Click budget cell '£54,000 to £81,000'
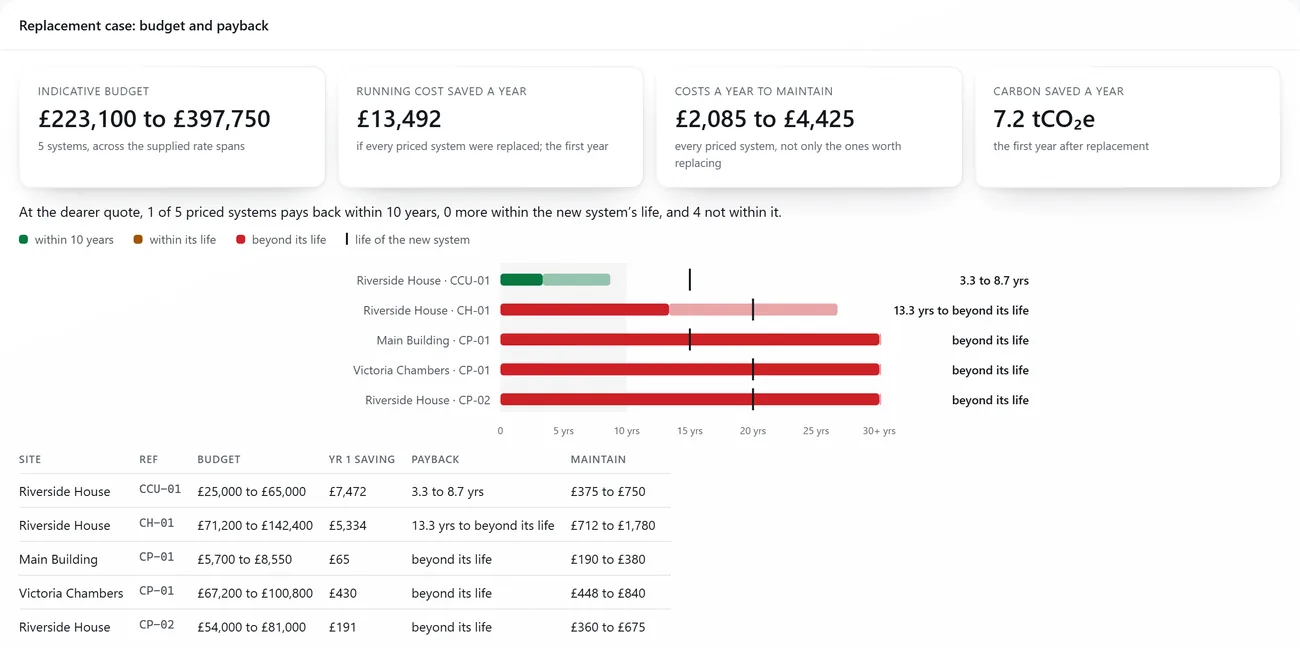 point(252,628)
